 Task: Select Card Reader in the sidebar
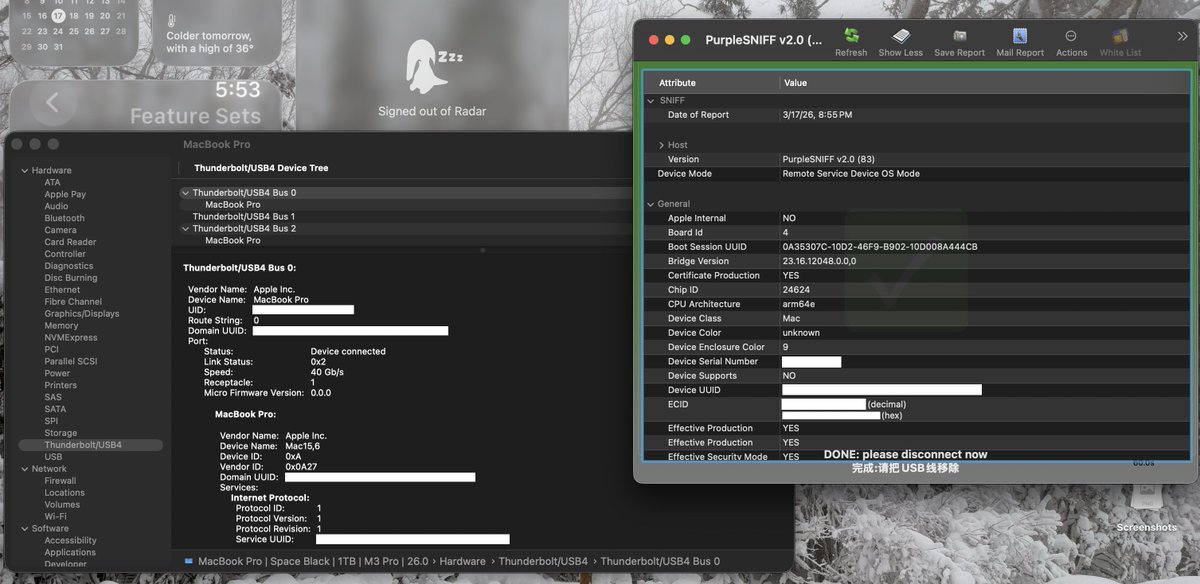point(70,242)
